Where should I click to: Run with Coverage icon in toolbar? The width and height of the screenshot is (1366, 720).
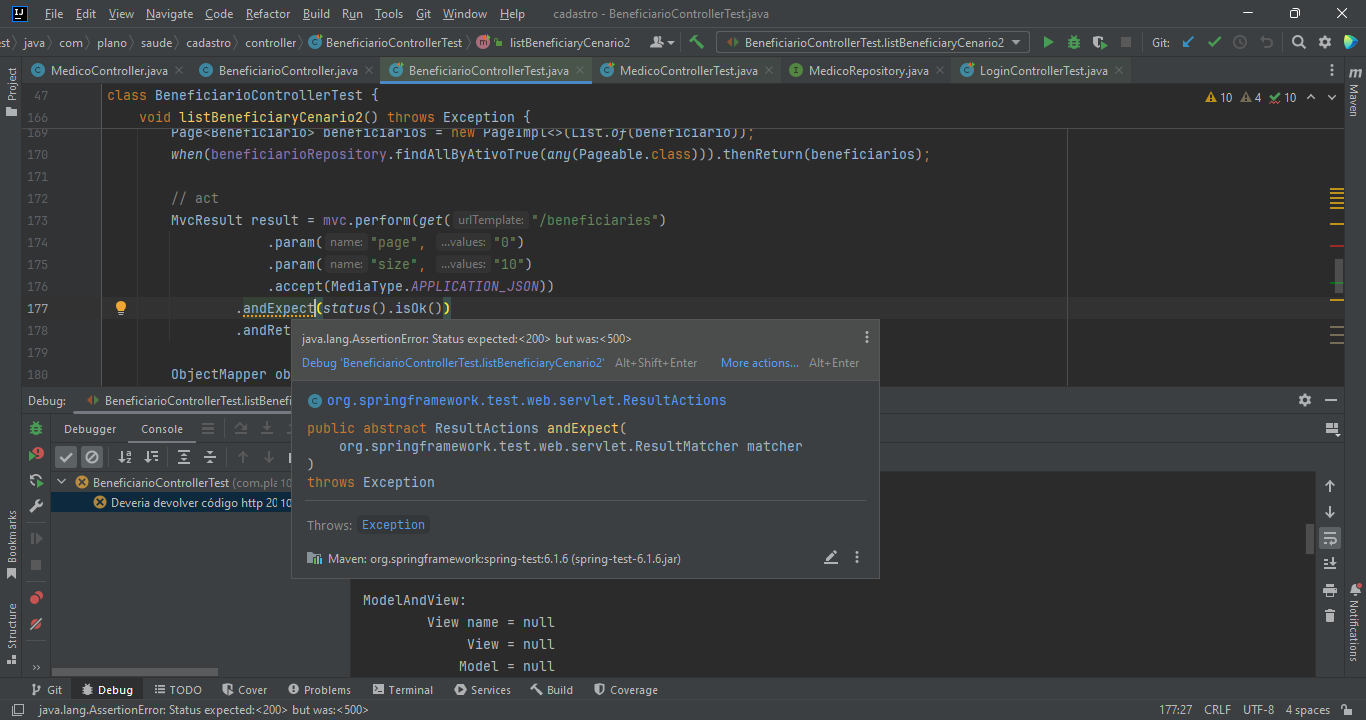[x=1100, y=43]
